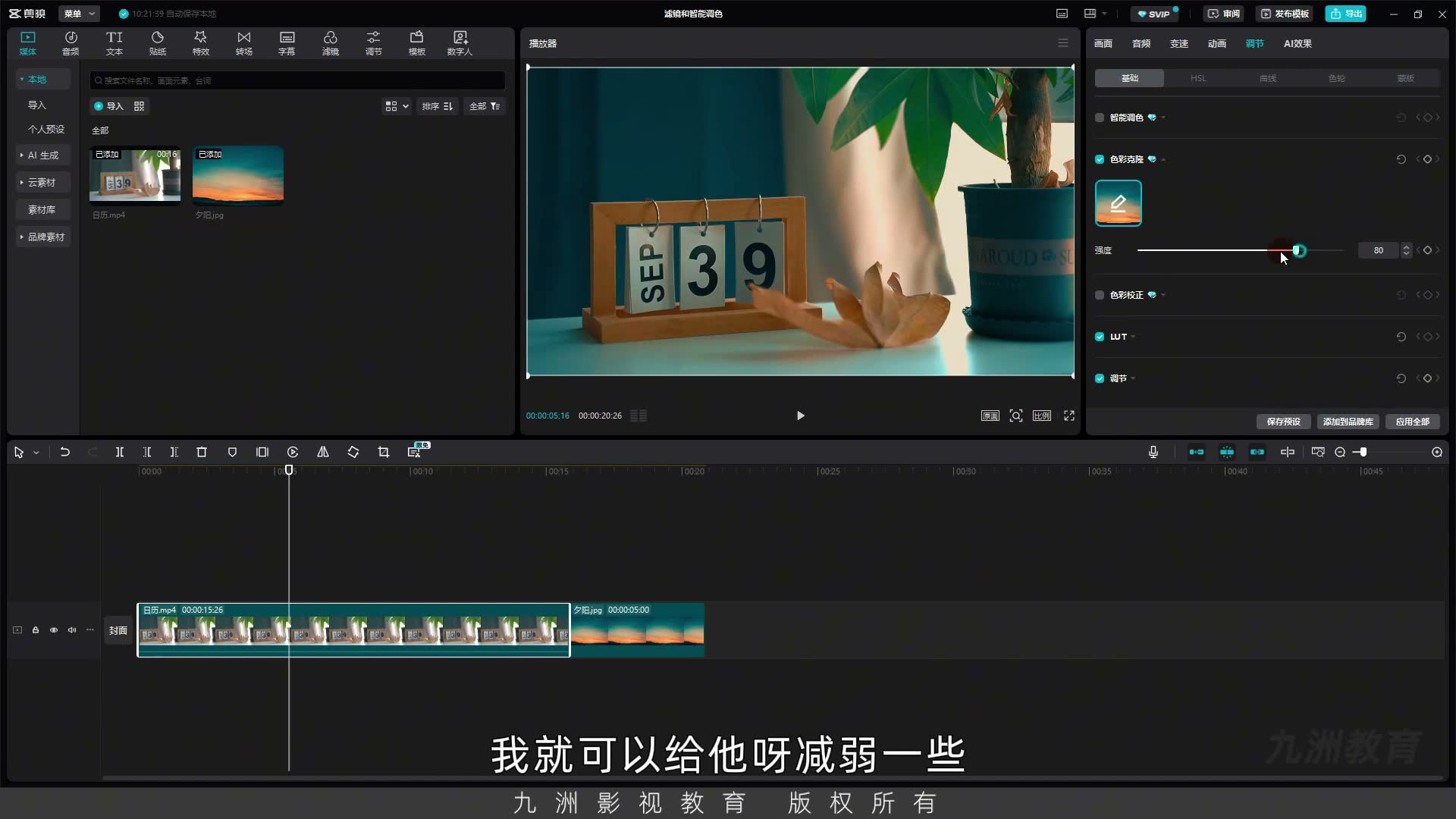Open the 菜单 menu dropdown
The image size is (1456, 819).
point(80,14)
